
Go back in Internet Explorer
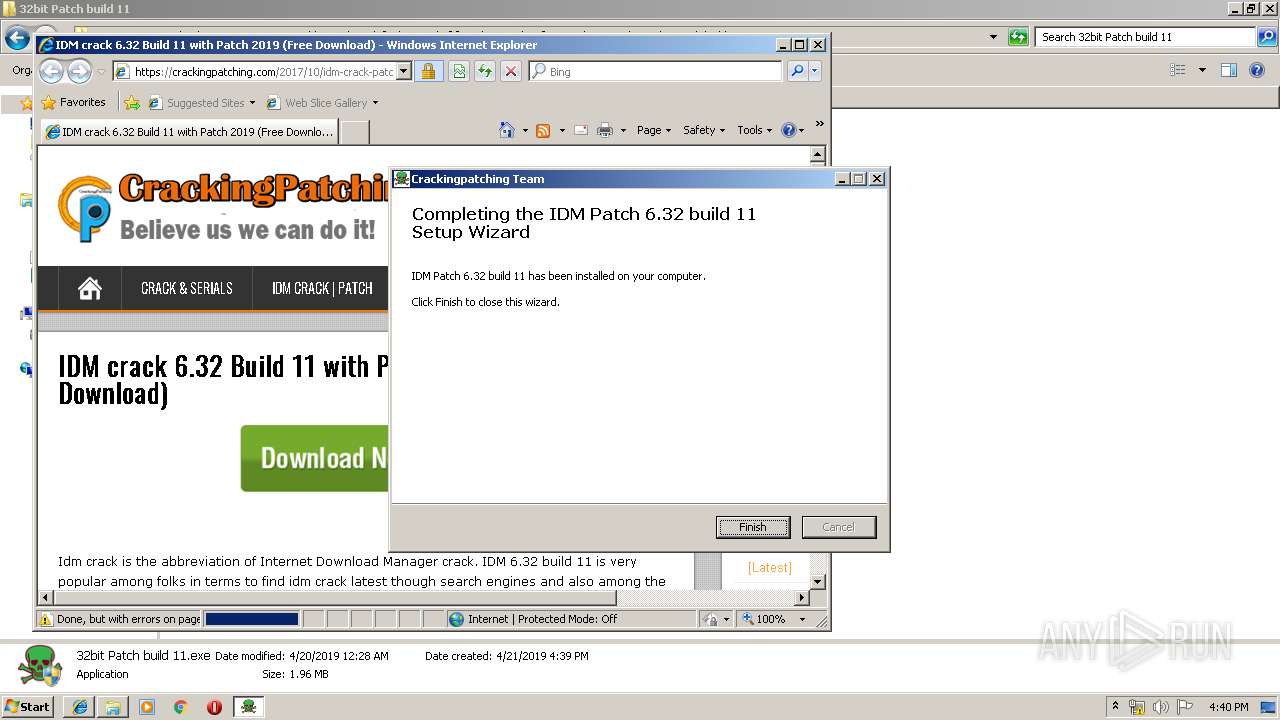click(x=51, y=71)
